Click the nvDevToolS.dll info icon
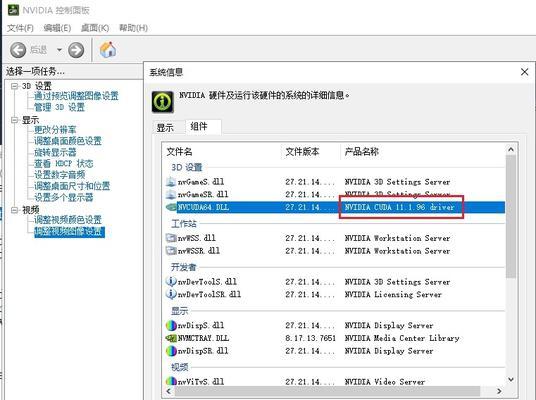Screen dimensions: 536x400 pos(171,281)
